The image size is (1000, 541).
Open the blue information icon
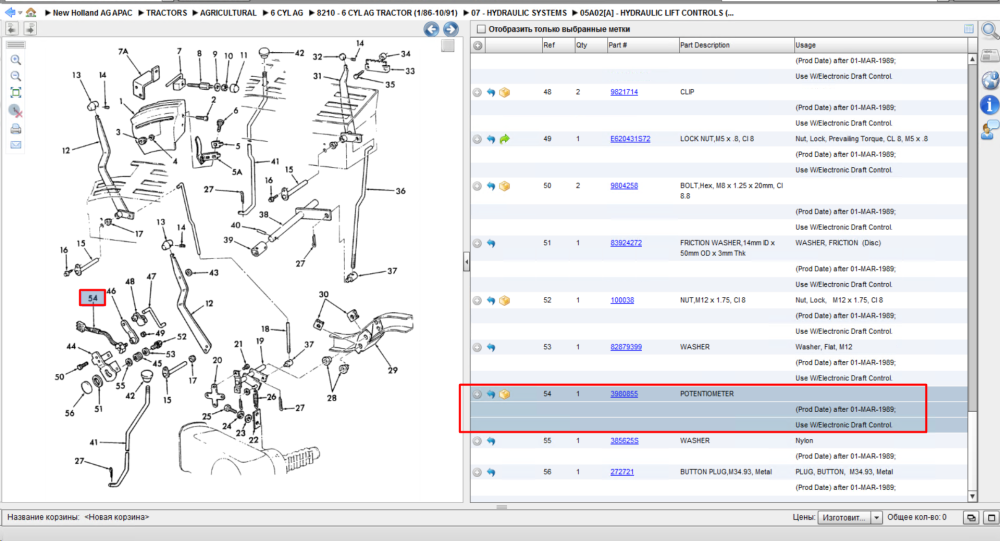pyautogui.click(x=990, y=105)
